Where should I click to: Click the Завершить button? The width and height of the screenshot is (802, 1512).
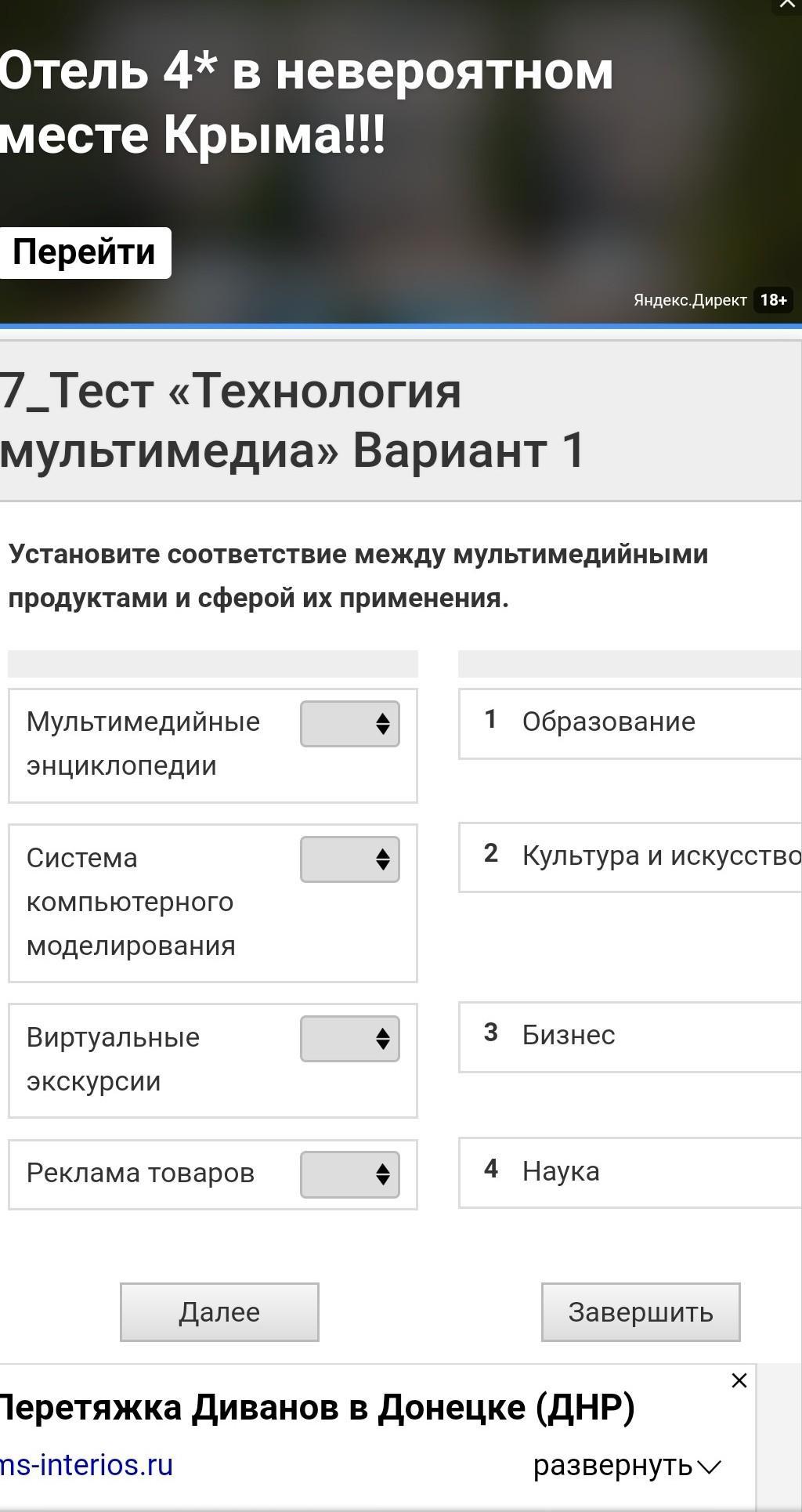point(641,1312)
